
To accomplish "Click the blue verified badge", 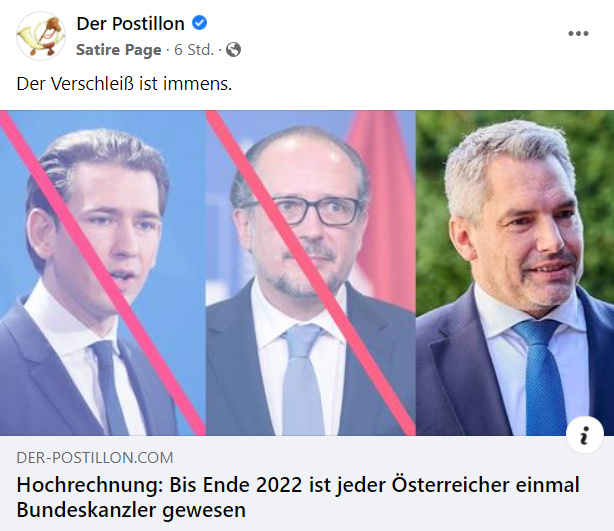I will (x=199, y=23).
